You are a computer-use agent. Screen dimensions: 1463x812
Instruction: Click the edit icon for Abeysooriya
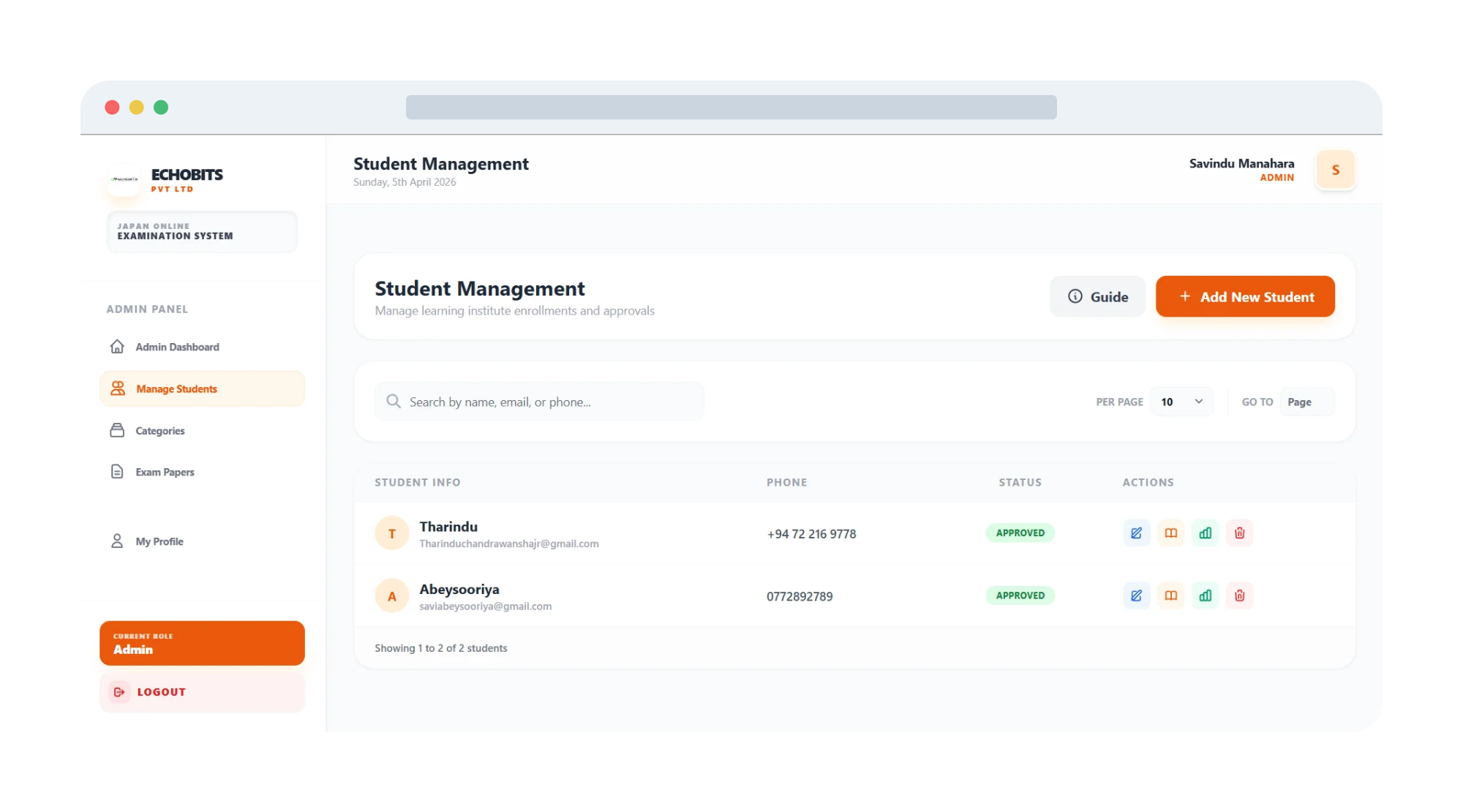point(1136,595)
